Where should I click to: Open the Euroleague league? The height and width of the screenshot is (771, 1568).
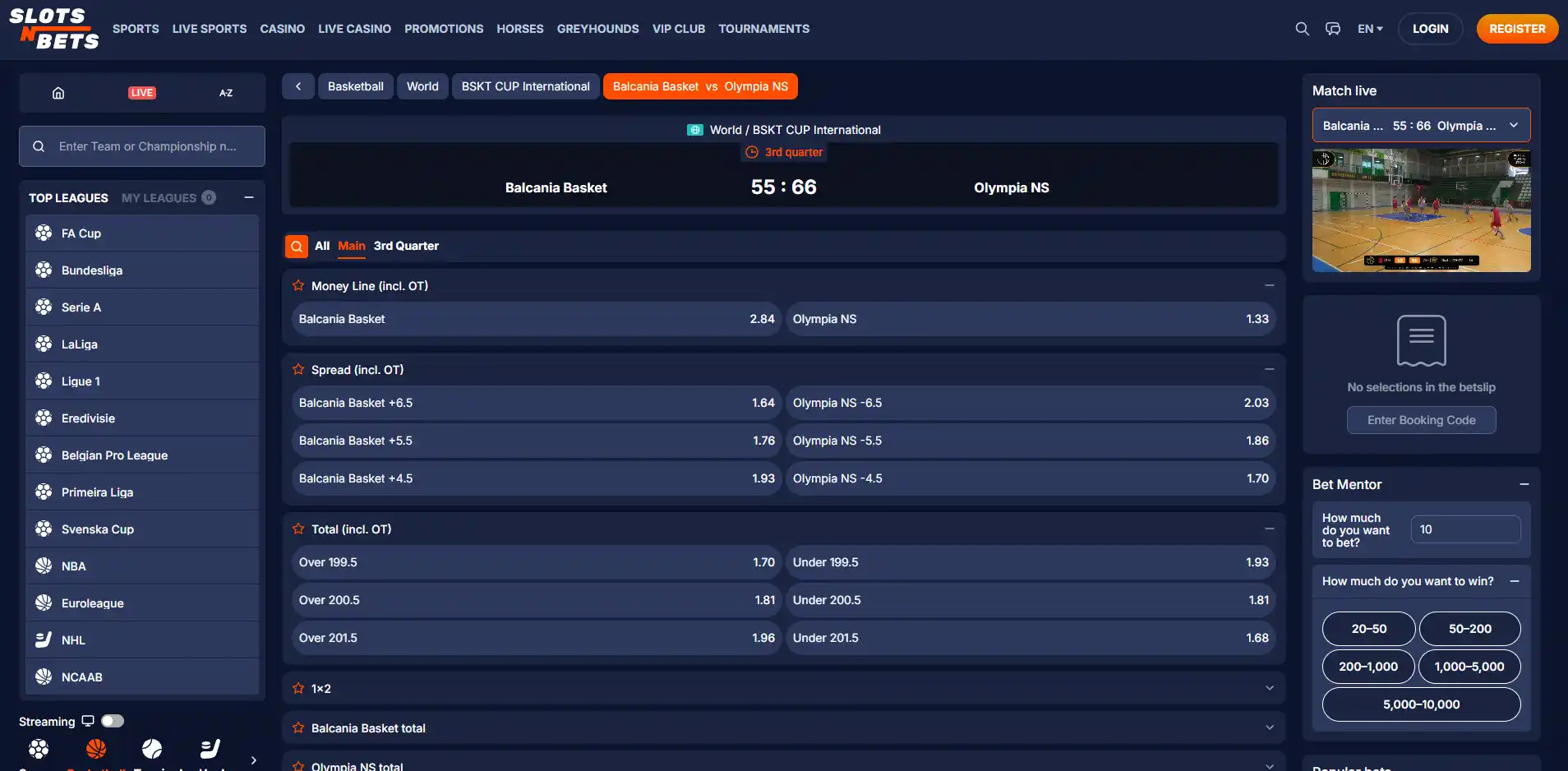point(142,603)
